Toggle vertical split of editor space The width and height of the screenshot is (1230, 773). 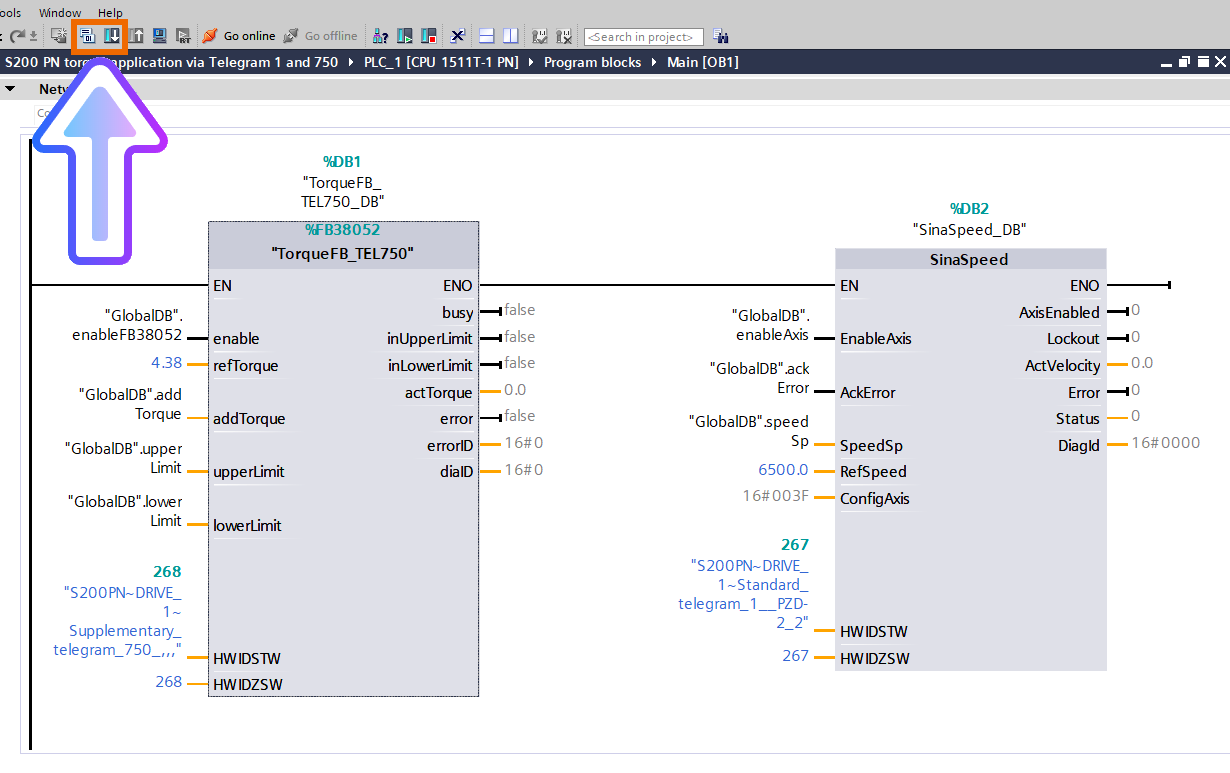click(x=509, y=37)
